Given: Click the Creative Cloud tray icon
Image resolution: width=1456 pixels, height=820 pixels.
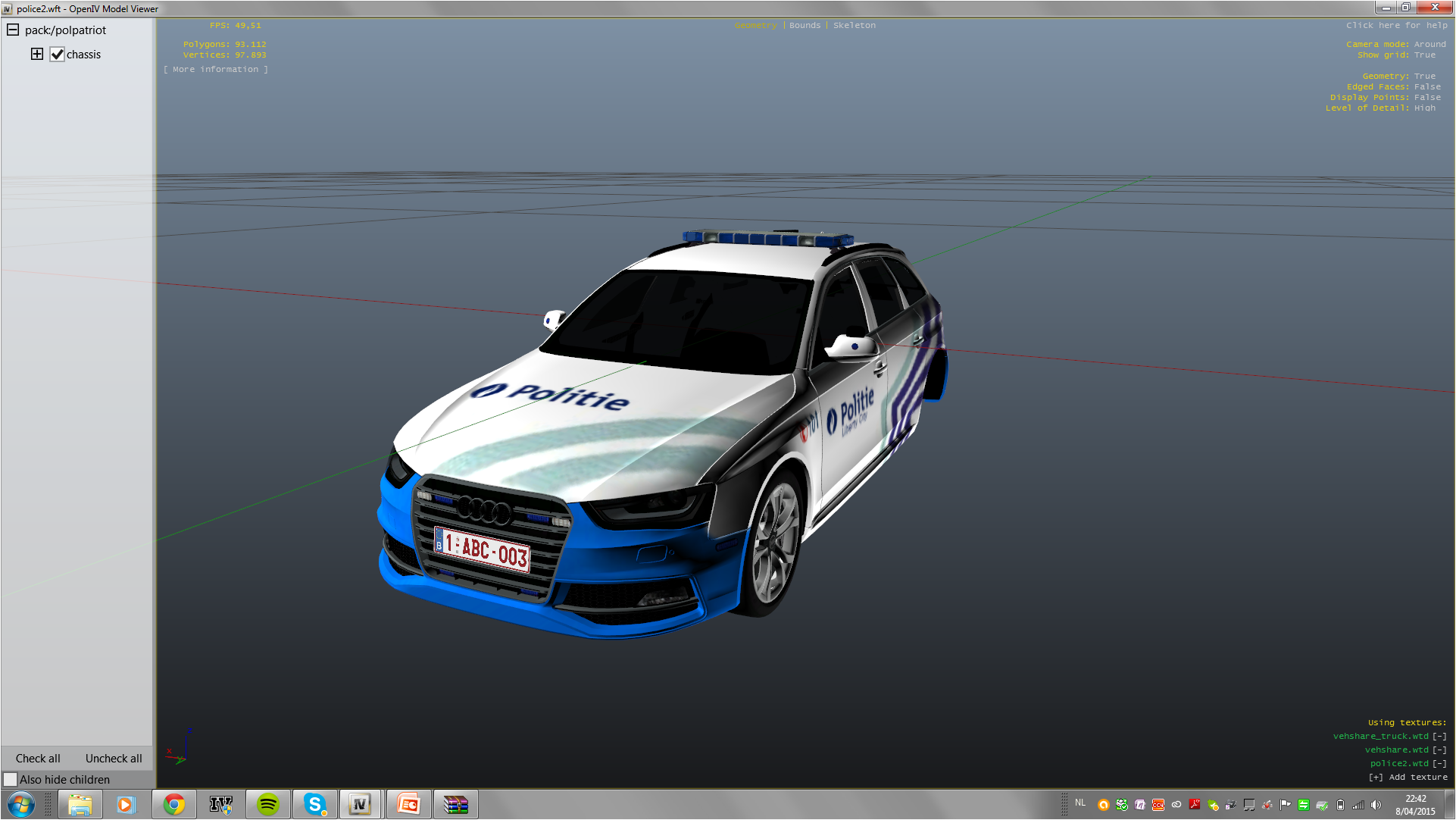Looking at the screenshot, I should coord(1176,805).
